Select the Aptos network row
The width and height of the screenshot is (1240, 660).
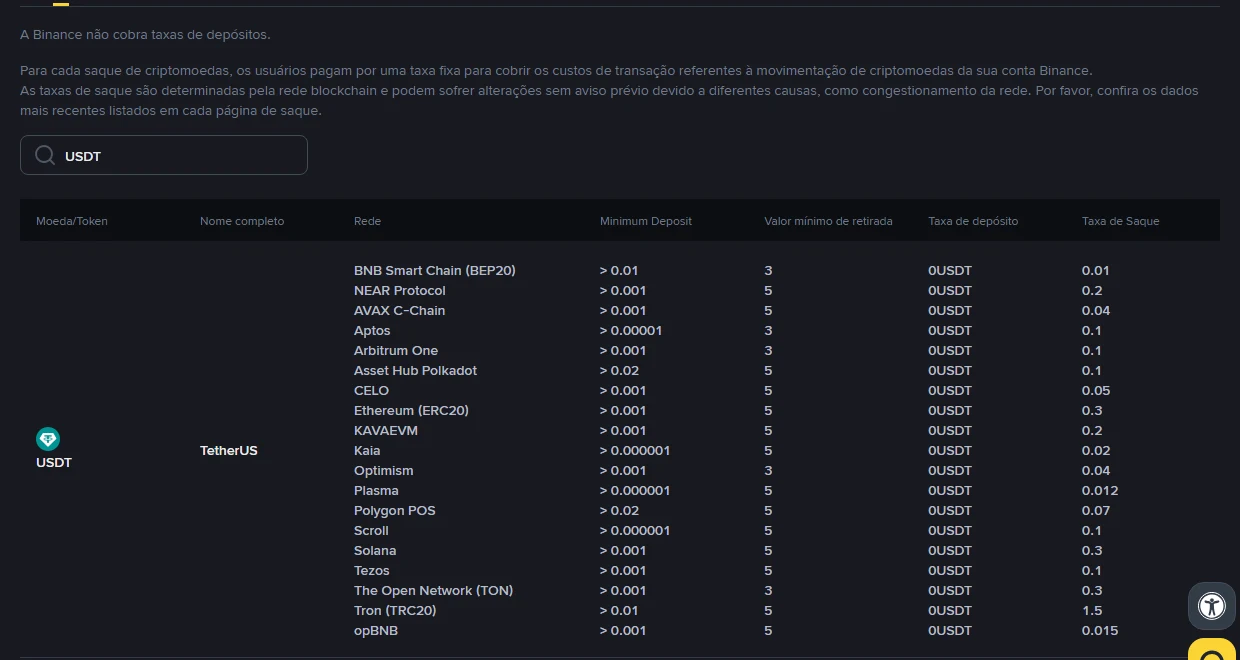pyautogui.click(x=372, y=330)
